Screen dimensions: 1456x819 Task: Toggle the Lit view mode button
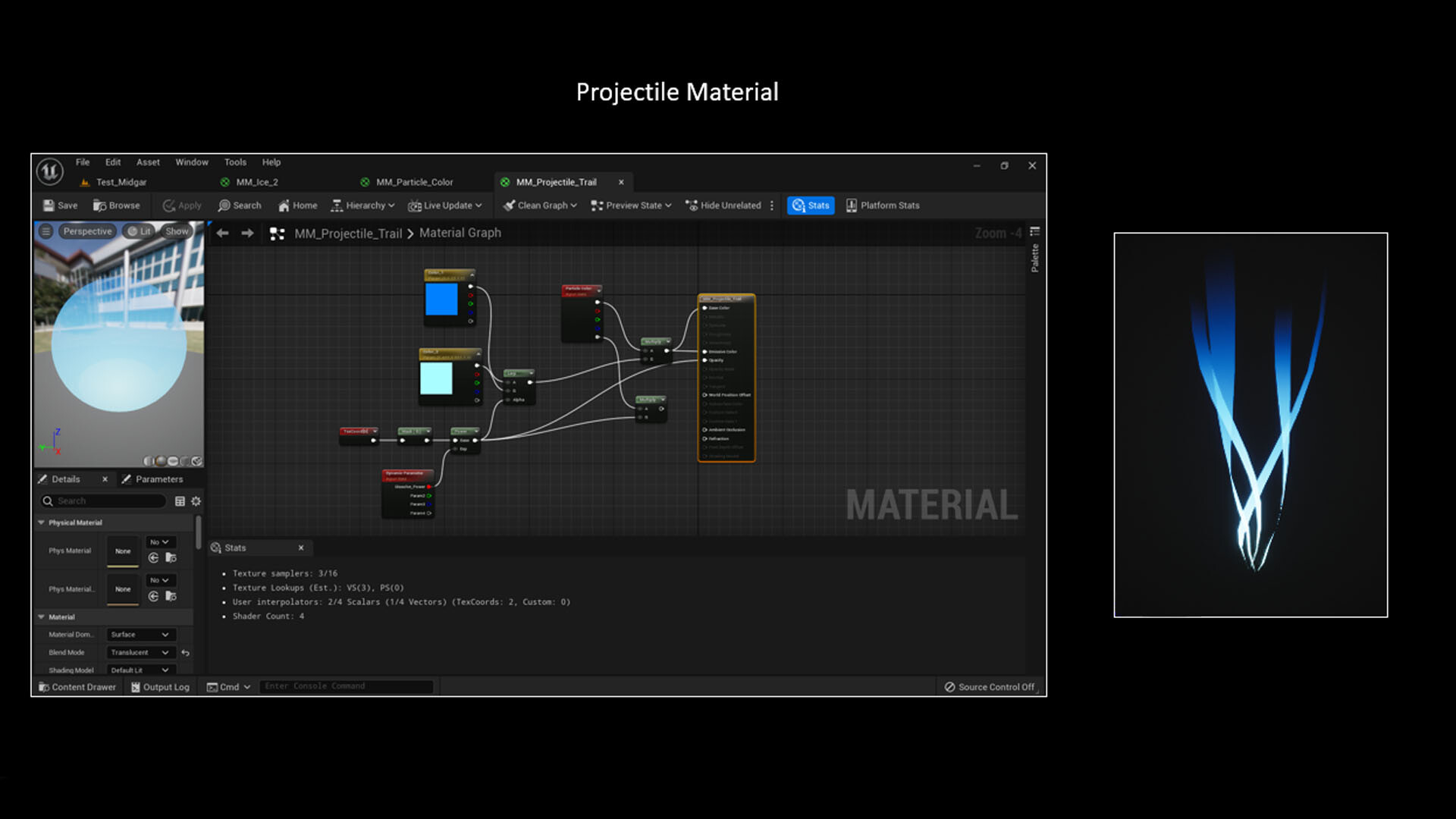click(140, 231)
